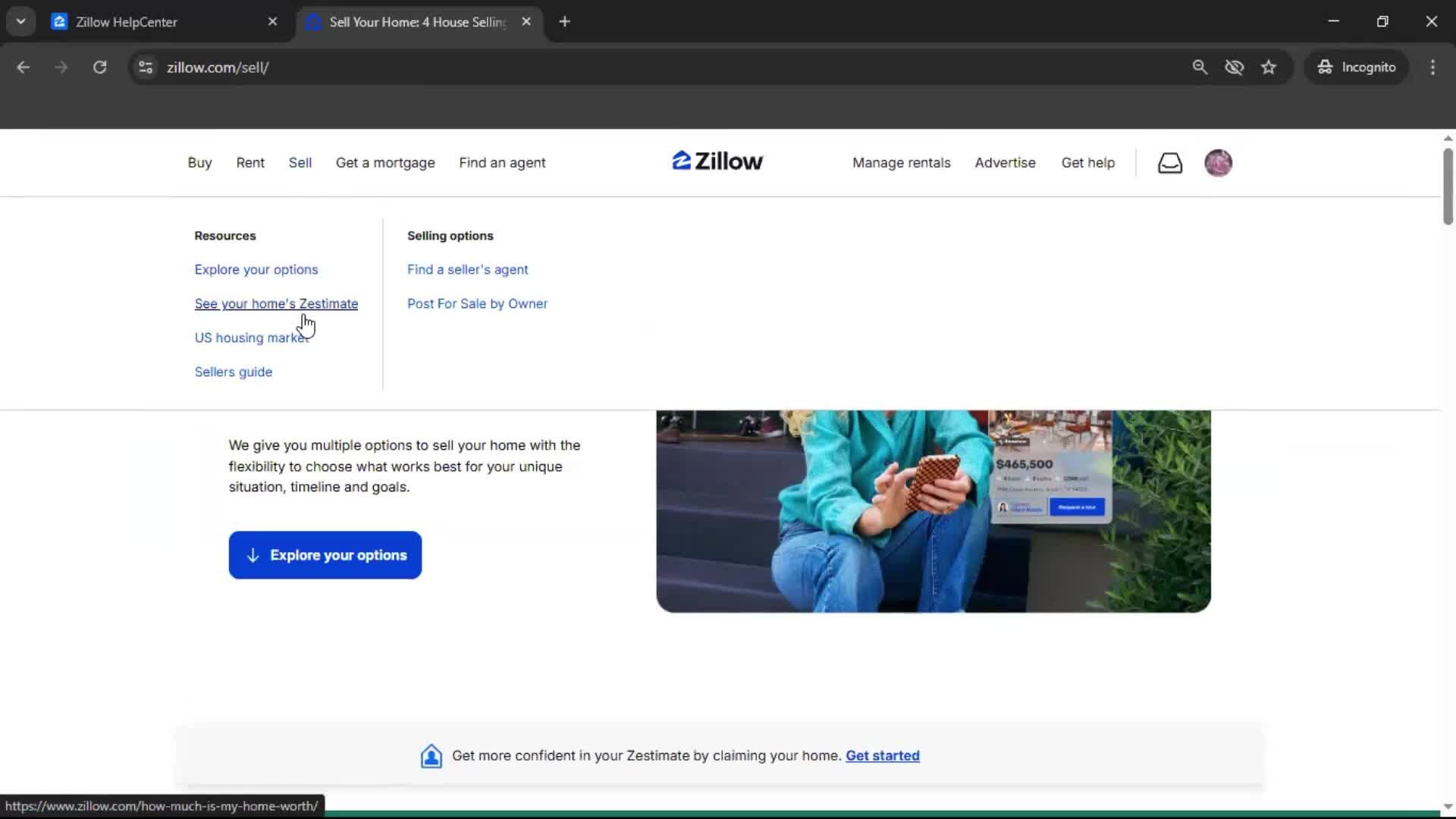Open a new browser tab with plus button
Screen dimensions: 1456x819
pos(564,21)
